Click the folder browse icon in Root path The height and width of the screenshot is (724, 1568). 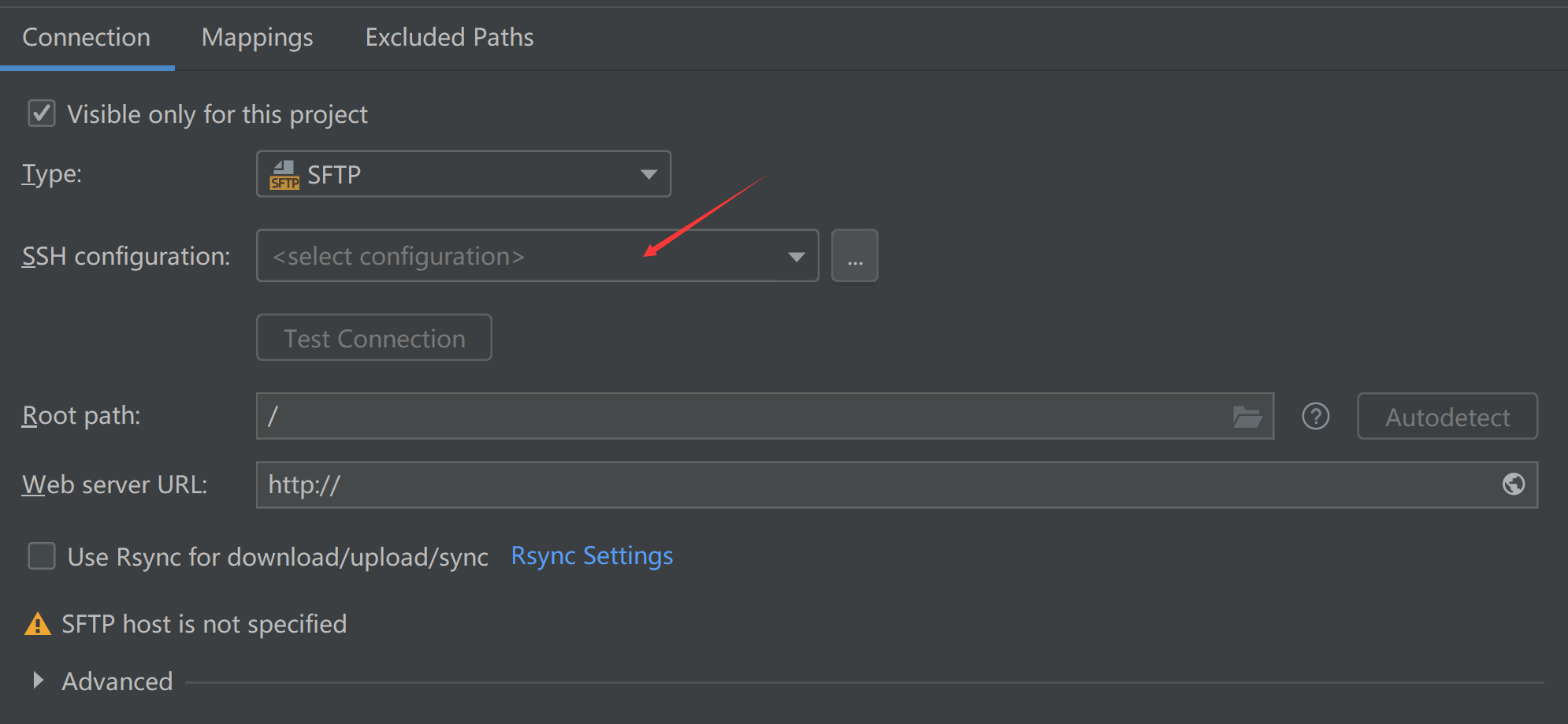point(1247,417)
